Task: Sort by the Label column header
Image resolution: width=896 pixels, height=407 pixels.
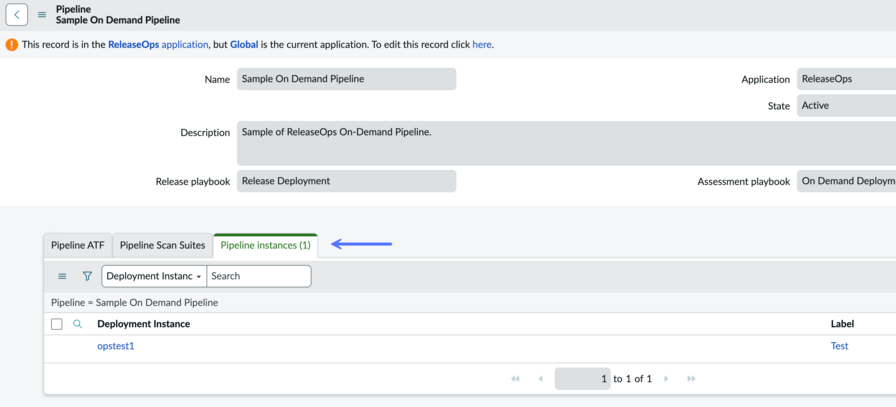Action: (x=842, y=324)
